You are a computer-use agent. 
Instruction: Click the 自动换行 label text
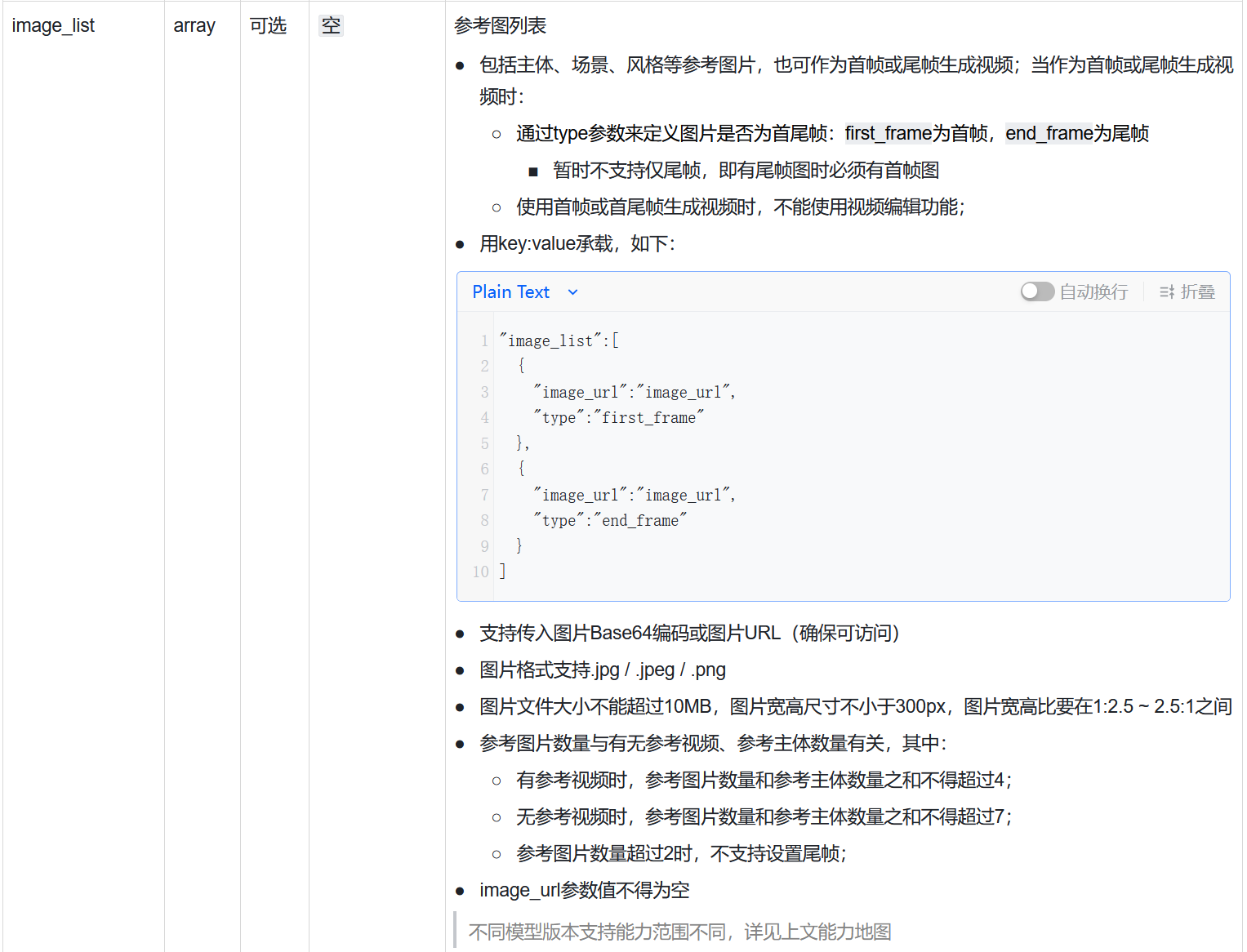(1093, 292)
